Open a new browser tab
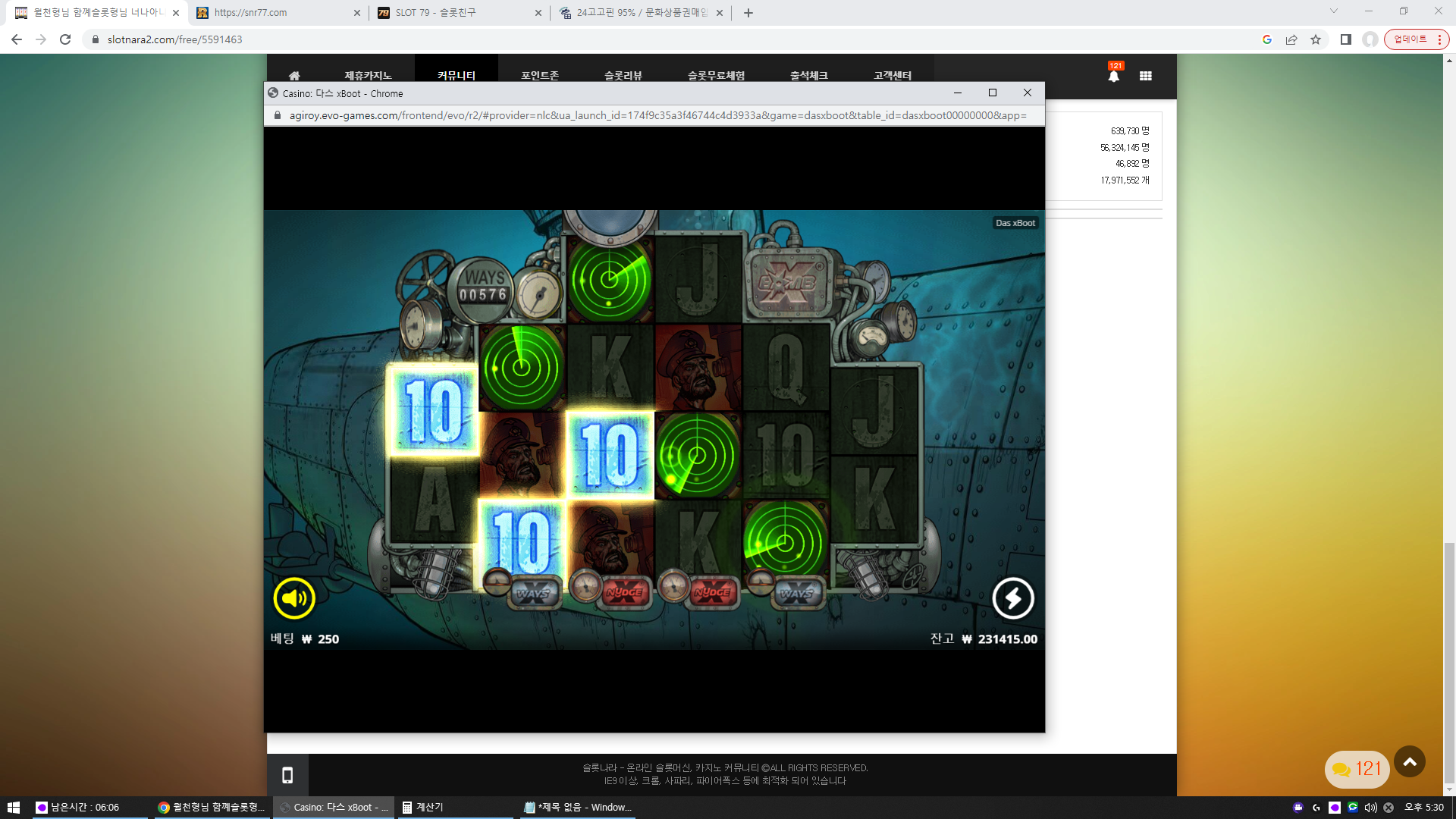This screenshot has width=1456, height=819. (748, 13)
